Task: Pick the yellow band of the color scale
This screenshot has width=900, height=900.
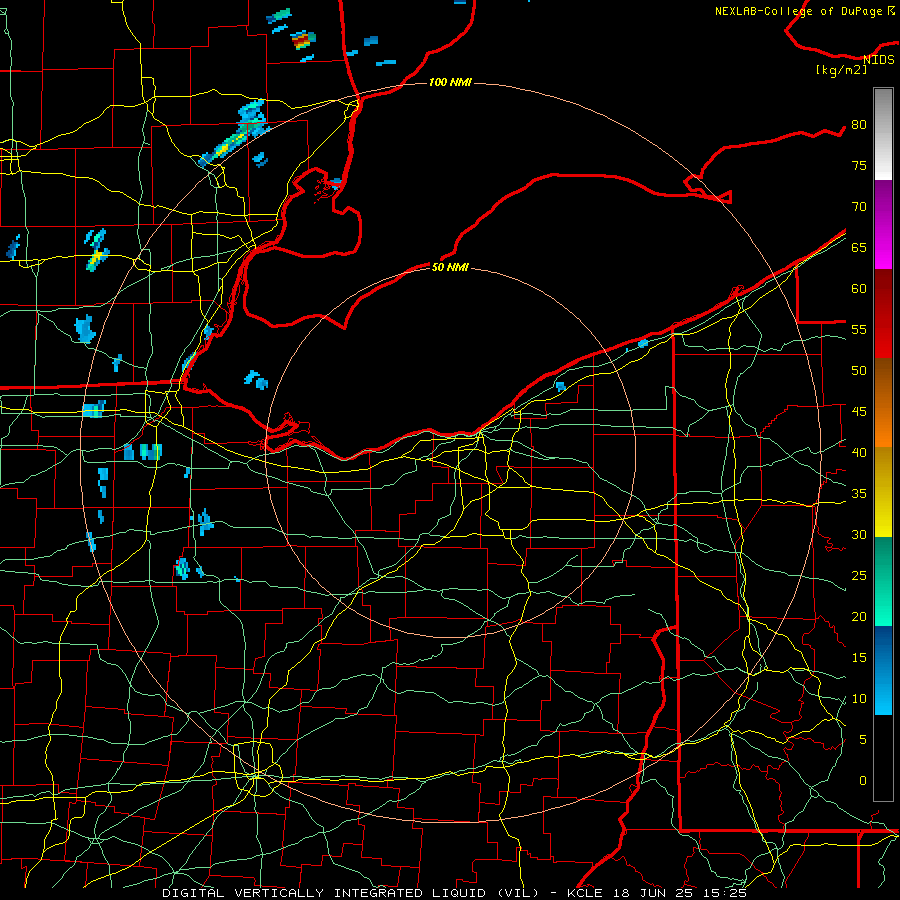Action: pyautogui.click(x=883, y=492)
